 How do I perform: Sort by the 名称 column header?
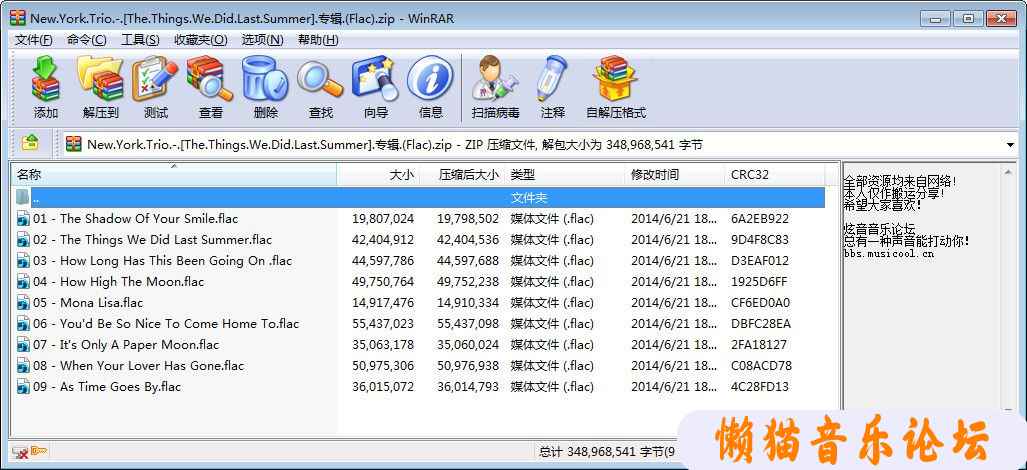tap(174, 175)
